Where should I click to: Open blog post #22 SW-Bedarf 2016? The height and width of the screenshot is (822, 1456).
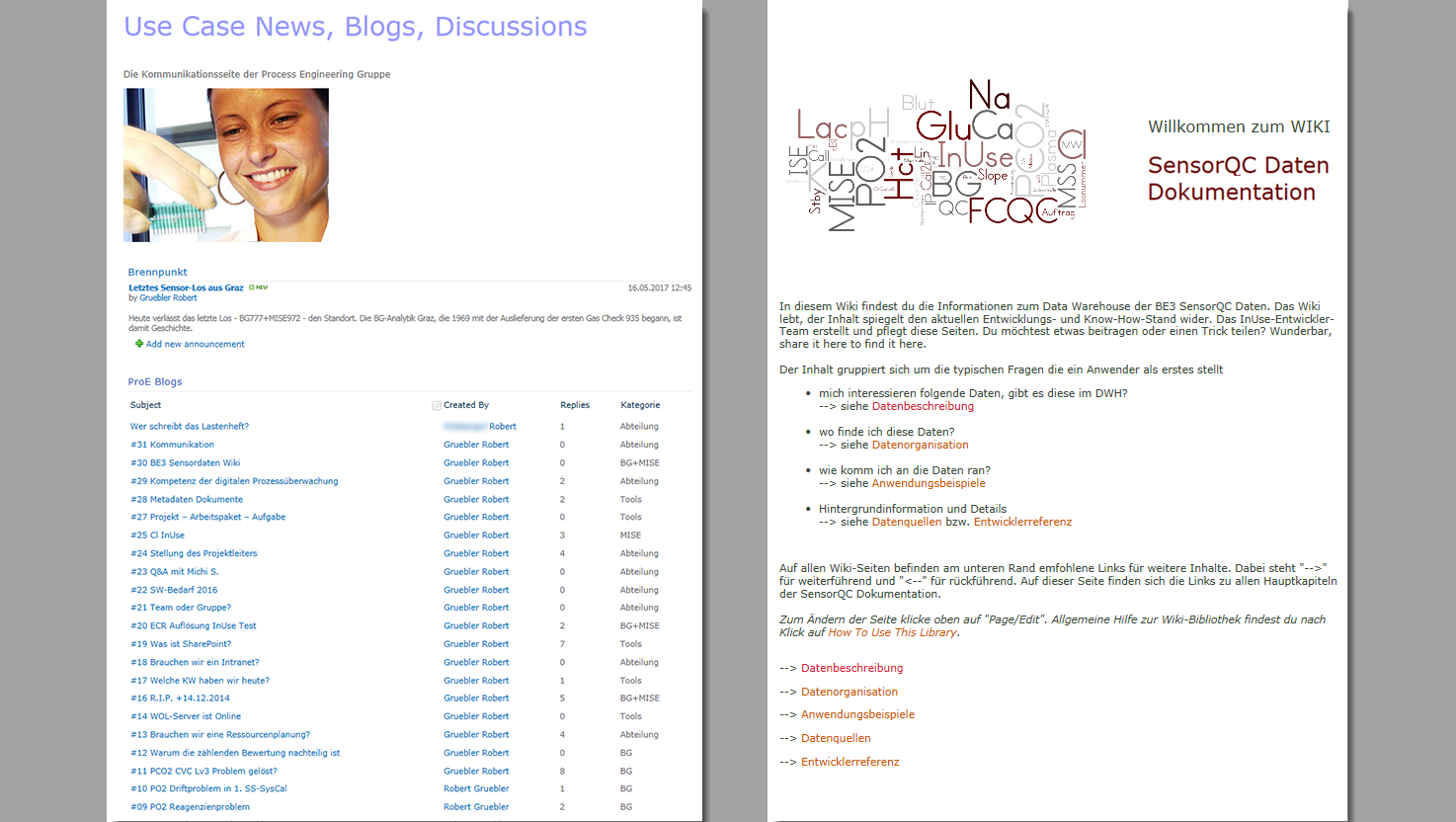coord(174,590)
